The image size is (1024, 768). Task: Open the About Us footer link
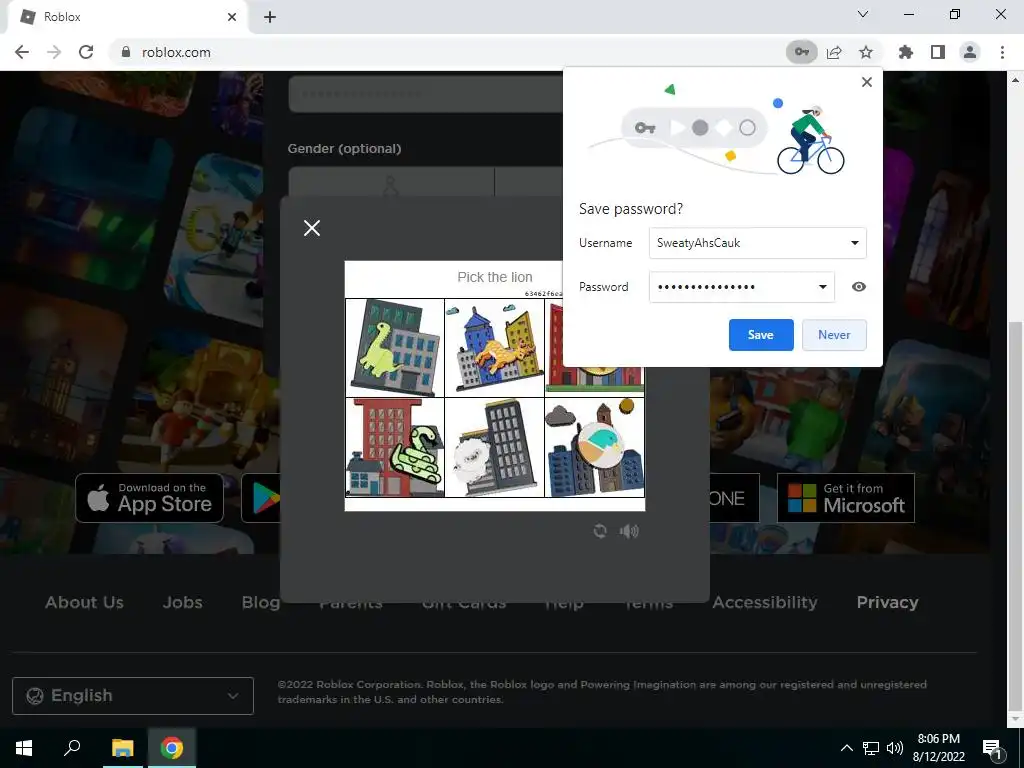(84, 602)
